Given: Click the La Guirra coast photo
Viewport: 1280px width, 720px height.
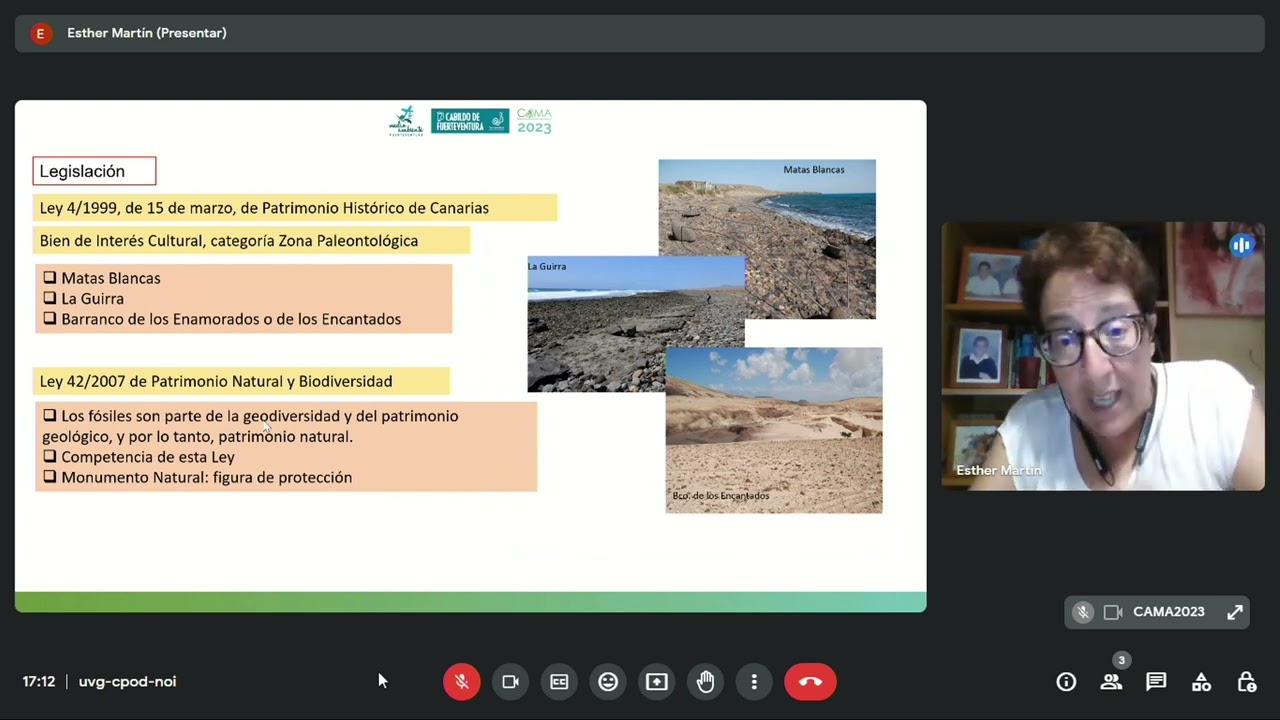Looking at the screenshot, I should (636, 324).
